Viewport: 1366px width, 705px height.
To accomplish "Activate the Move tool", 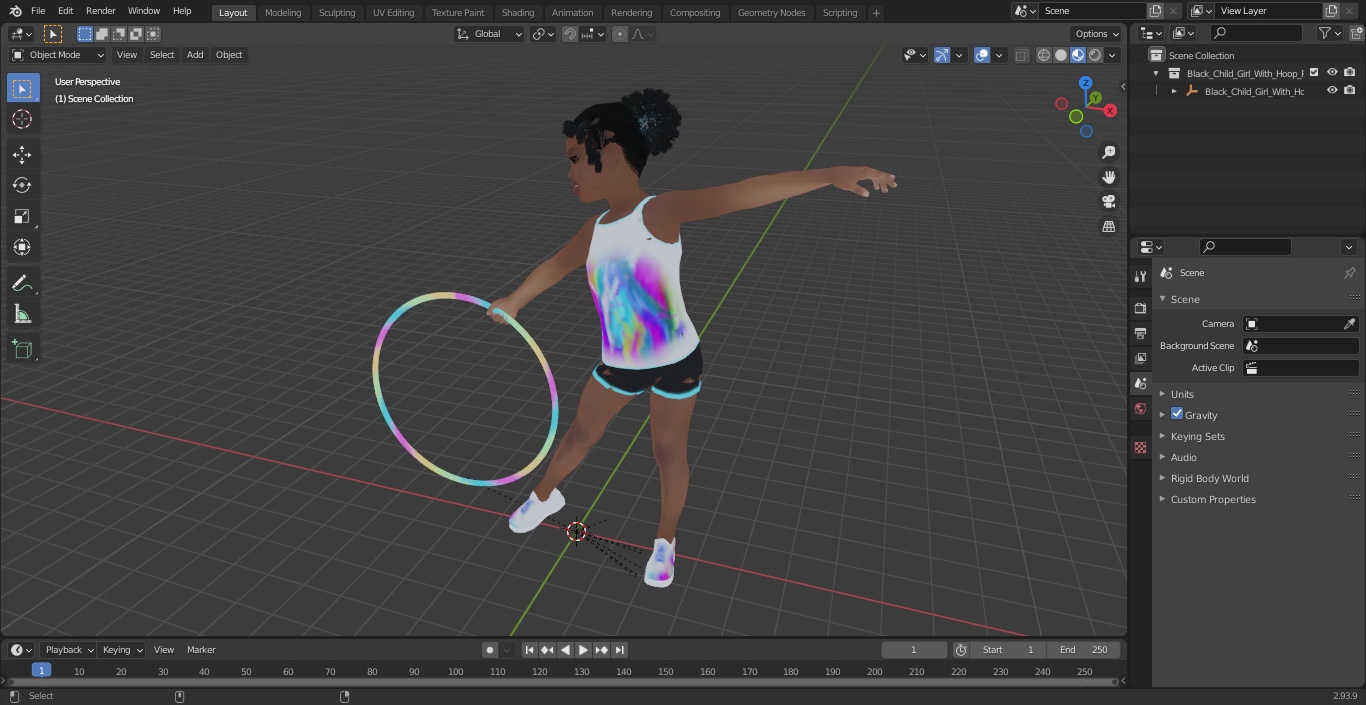I will coord(22,154).
